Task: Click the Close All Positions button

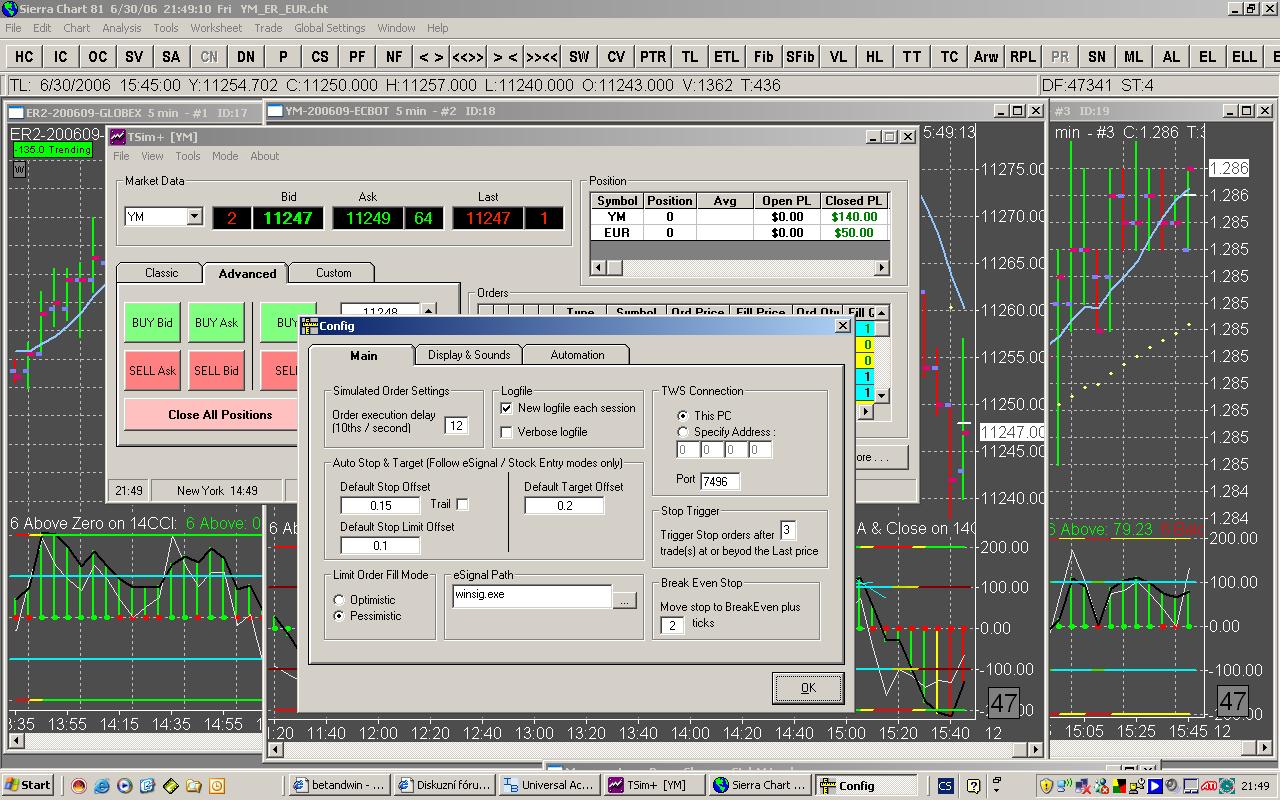Action: point(220,414)
